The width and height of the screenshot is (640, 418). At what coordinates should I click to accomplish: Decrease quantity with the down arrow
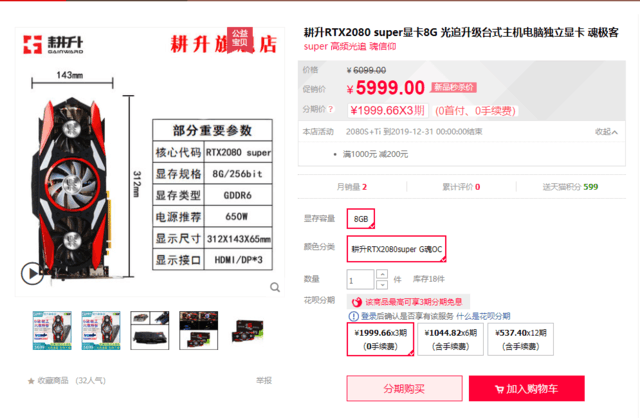(x=382, y=285)
